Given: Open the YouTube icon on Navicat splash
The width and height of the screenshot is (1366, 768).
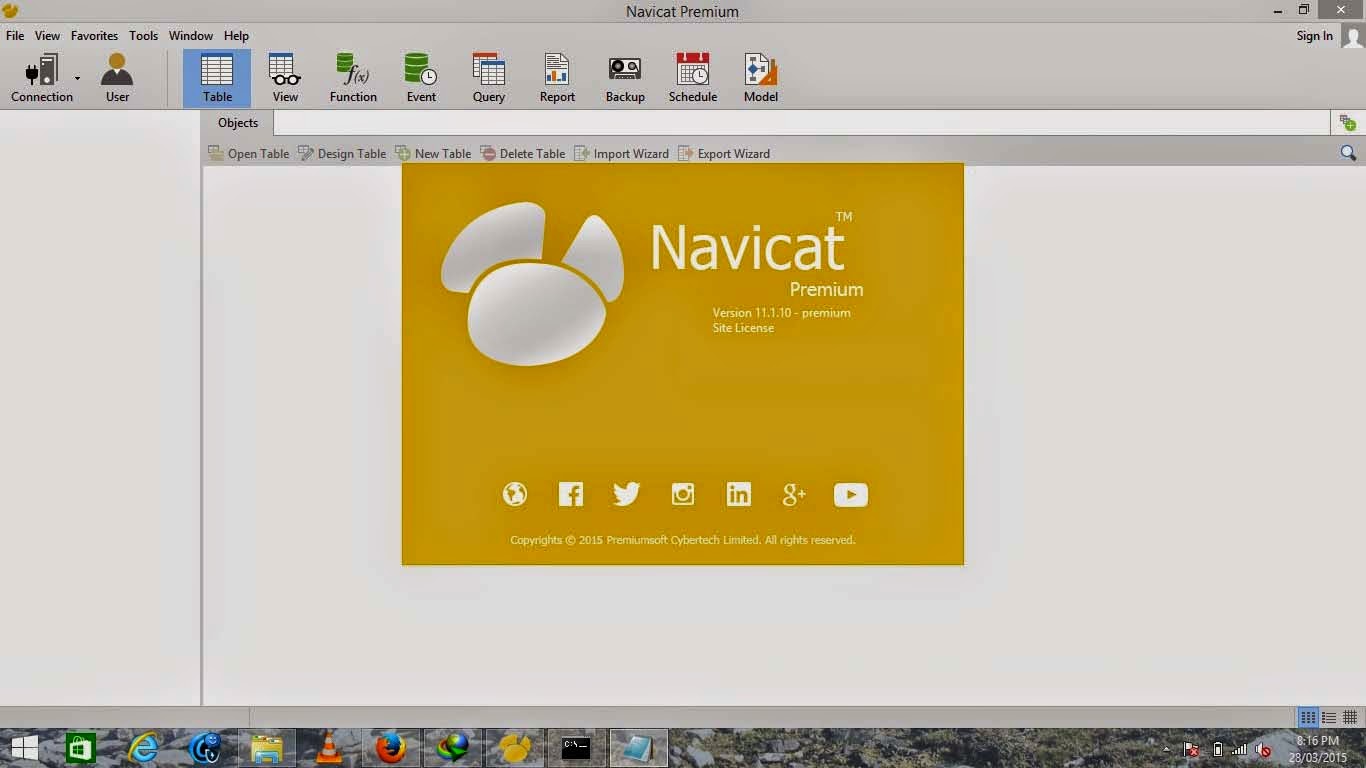Looking at the screenshot, I should click(851, 494).
